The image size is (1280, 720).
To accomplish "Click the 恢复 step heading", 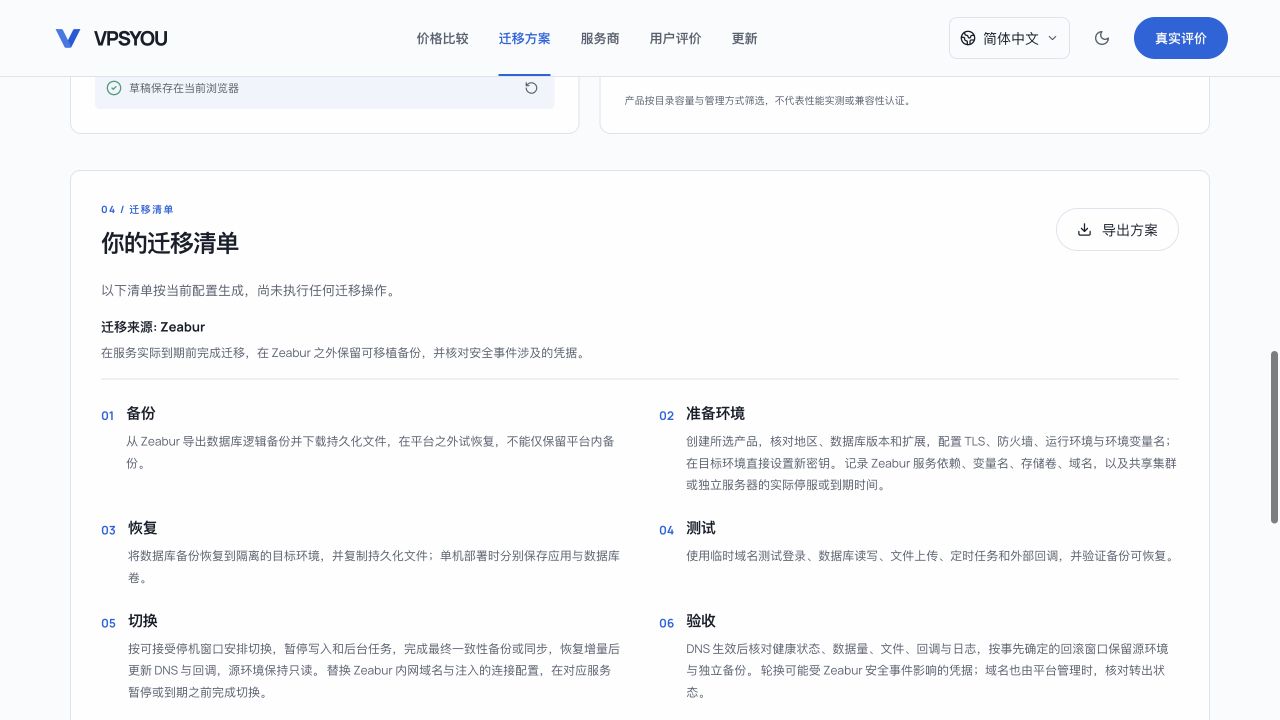I will 143,528.
